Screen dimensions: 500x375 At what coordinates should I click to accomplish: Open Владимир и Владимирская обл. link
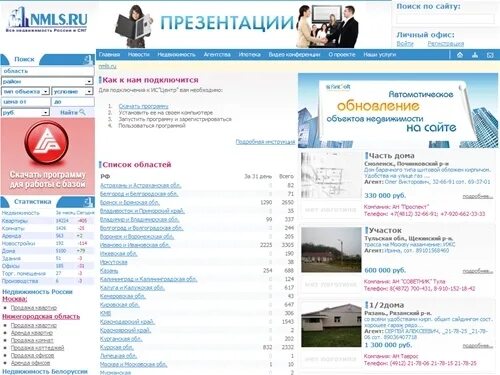point(139,220)
